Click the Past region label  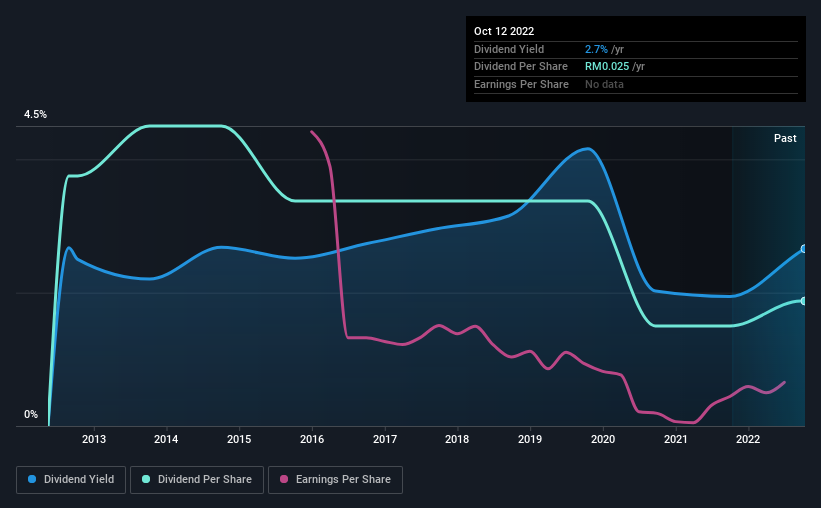(x=785, y=138)
